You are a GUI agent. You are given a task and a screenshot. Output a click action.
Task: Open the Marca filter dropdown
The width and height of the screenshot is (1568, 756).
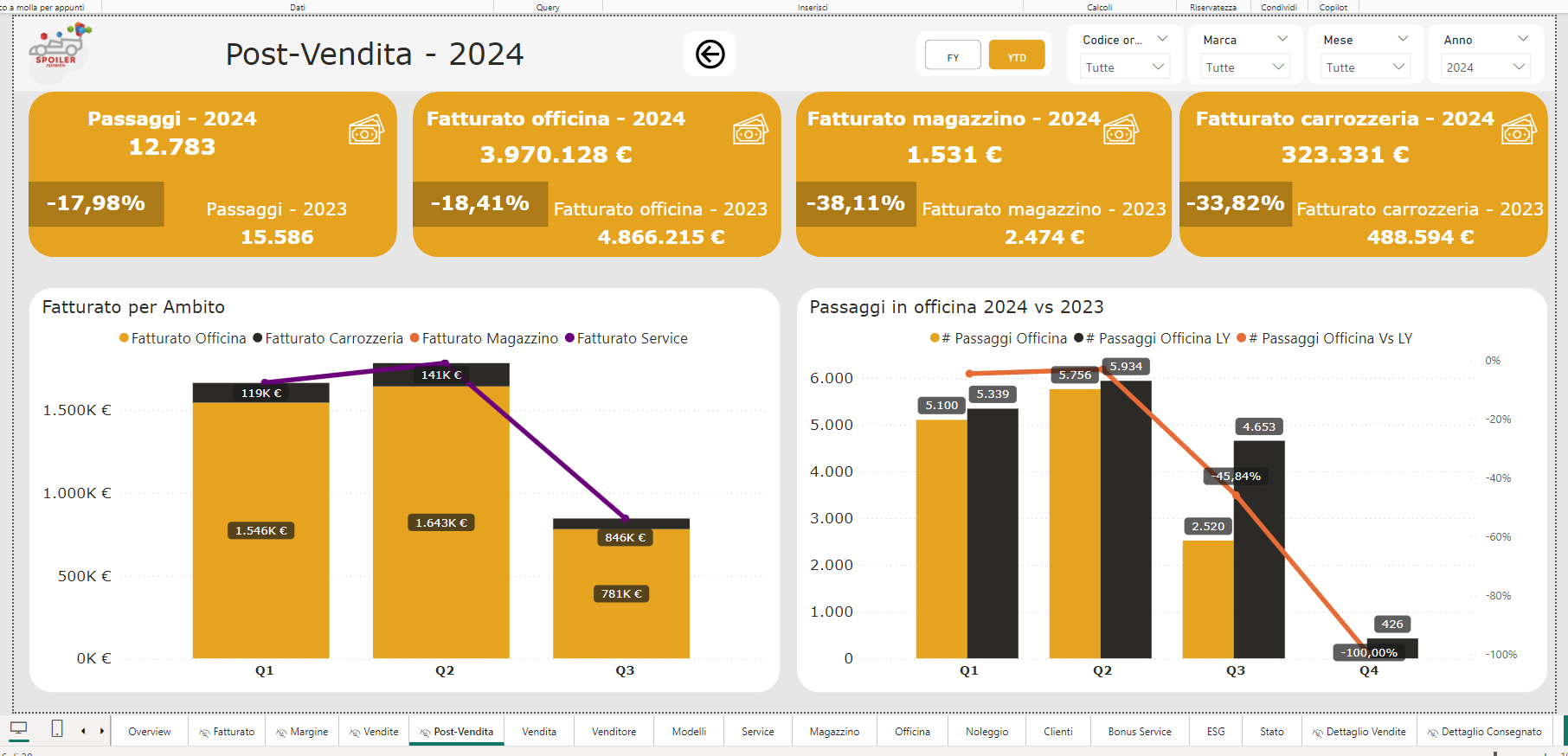click(x=1243, y=67)
